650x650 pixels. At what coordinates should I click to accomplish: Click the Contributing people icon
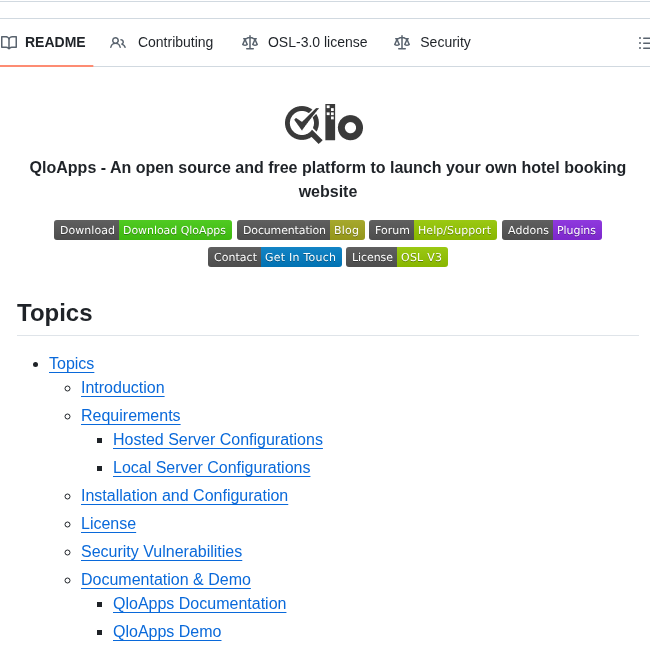pyautogui.click(x=118, y=42)
